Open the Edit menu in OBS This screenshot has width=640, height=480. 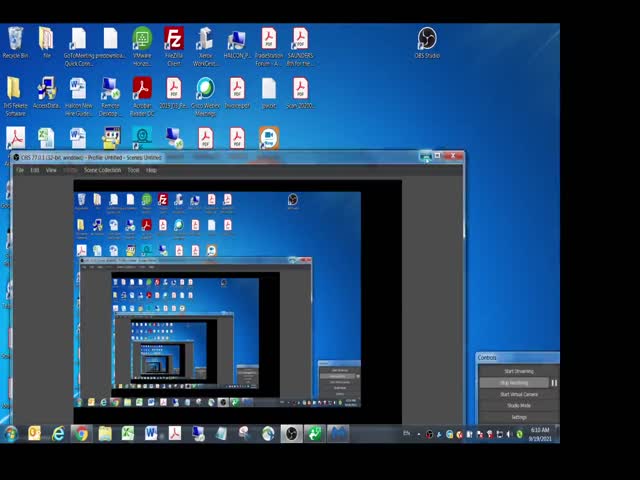click(35, 170)
